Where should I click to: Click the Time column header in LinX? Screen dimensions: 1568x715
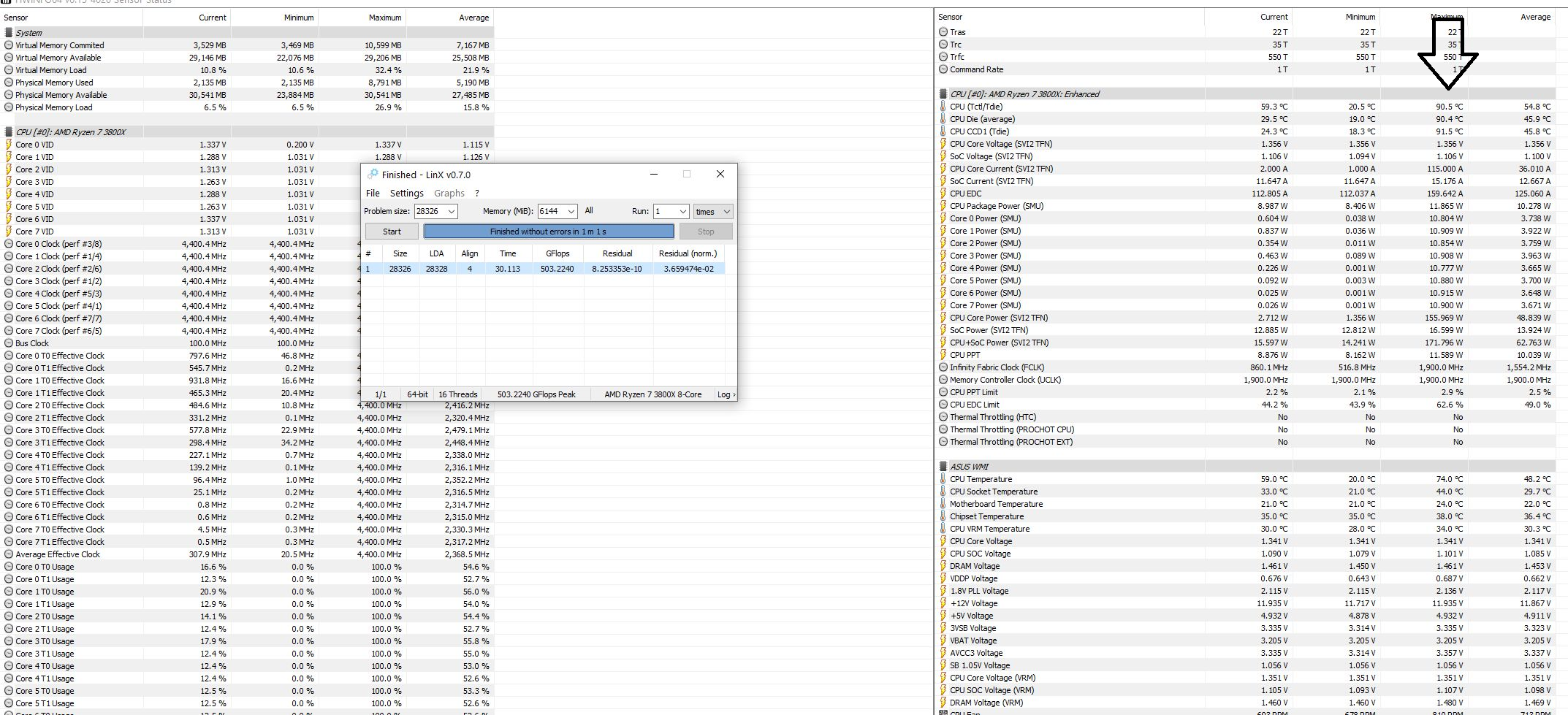pos(508,253)
